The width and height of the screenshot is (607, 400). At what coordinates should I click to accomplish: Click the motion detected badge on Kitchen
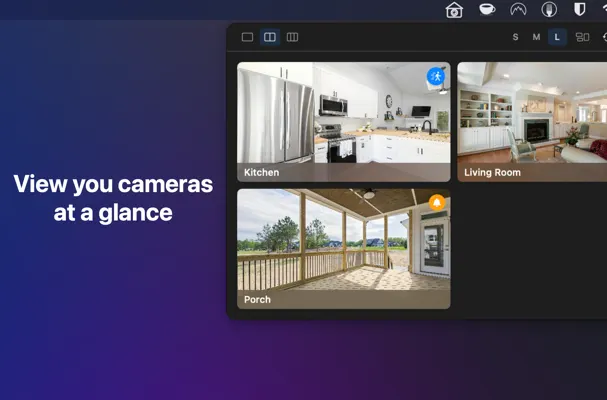[436, 76]
